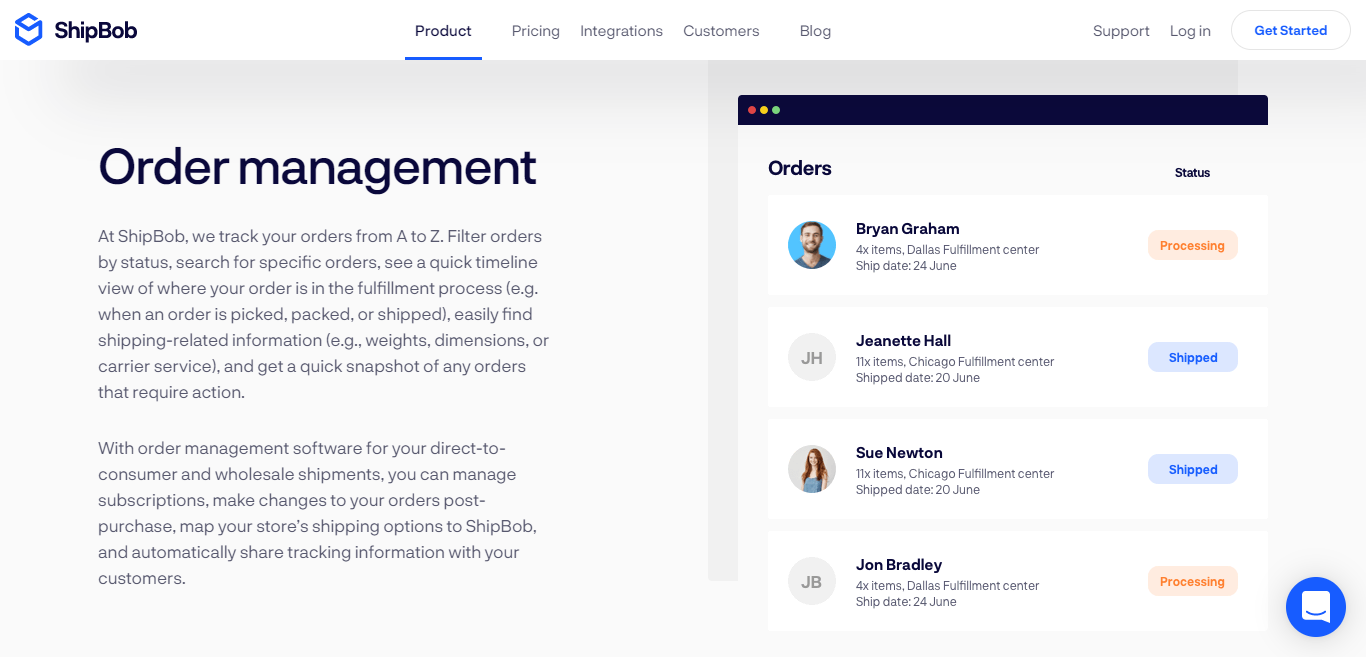Screen dimensions: 1366x657
Task: Select the Jeanette Hall order name
Action: [903, 341]
